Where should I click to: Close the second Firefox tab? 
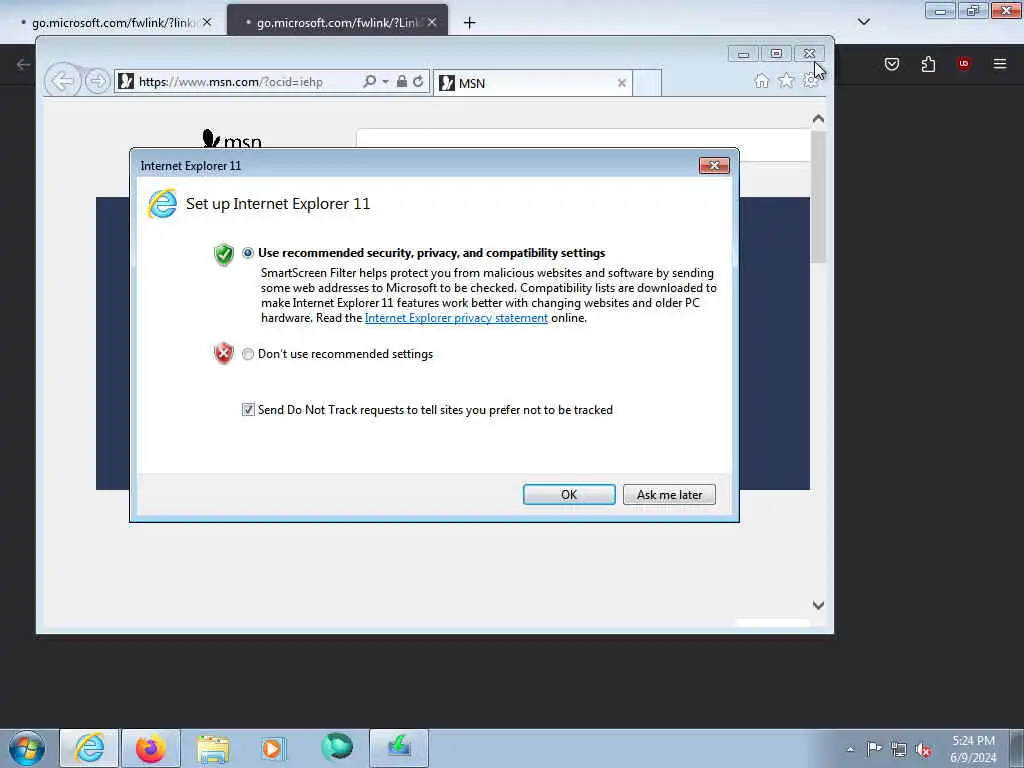432,22
